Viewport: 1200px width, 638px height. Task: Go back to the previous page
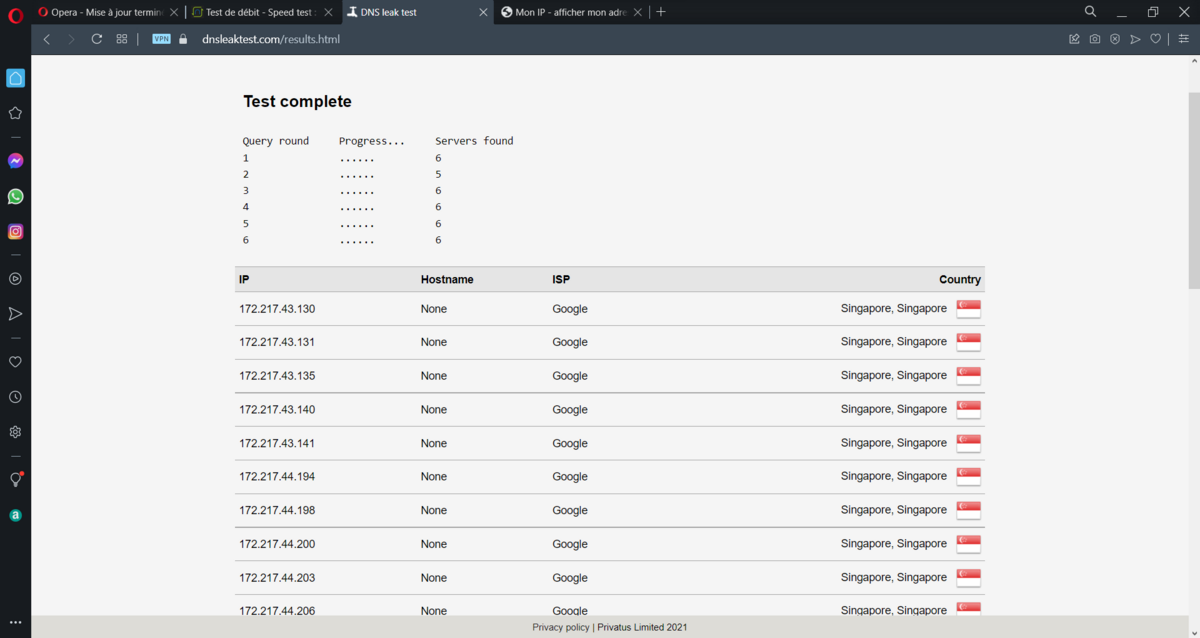pyautogui.click(x=47, y=39)
